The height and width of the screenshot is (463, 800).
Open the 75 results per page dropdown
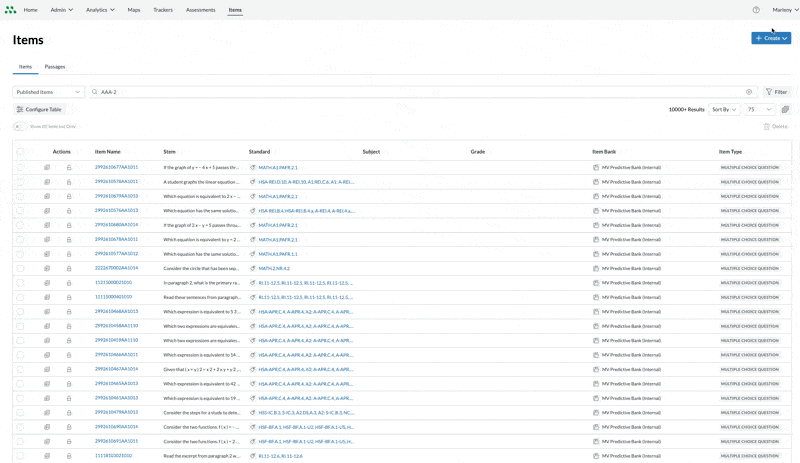coord(760,110)
